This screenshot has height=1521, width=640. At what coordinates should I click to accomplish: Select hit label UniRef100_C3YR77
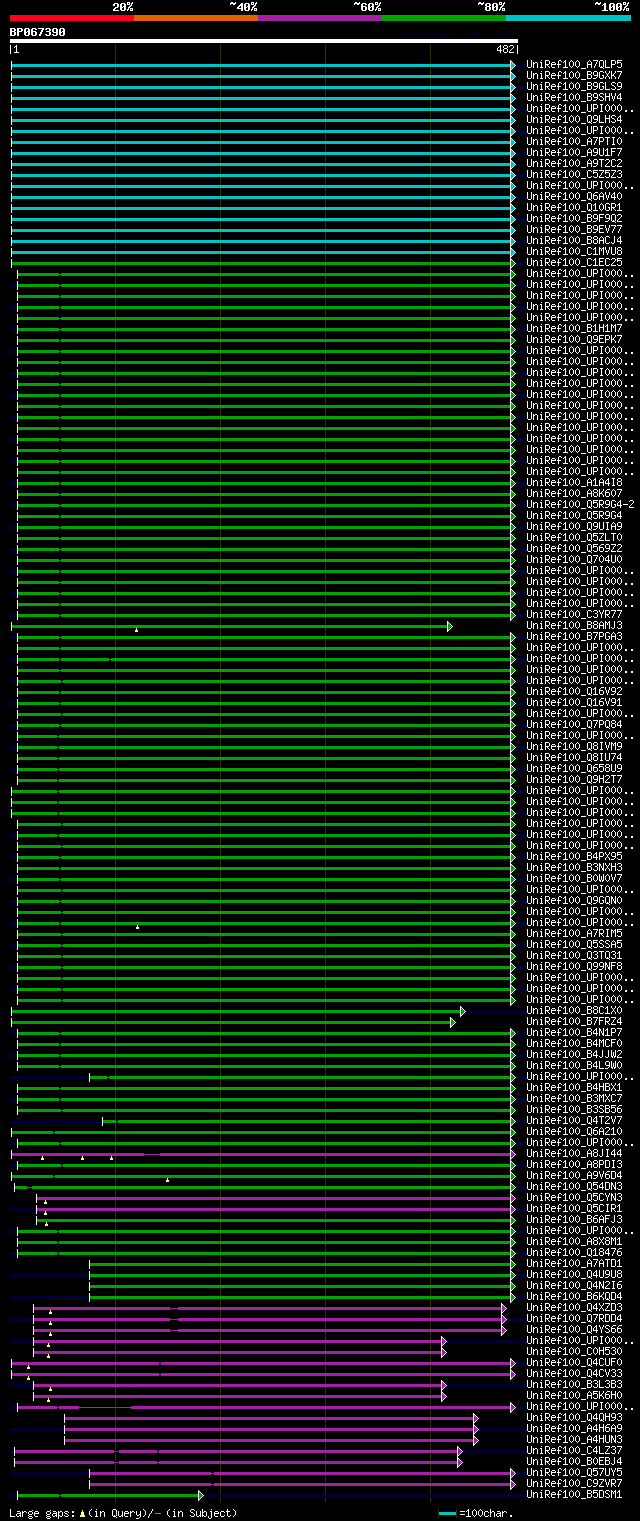574,614
